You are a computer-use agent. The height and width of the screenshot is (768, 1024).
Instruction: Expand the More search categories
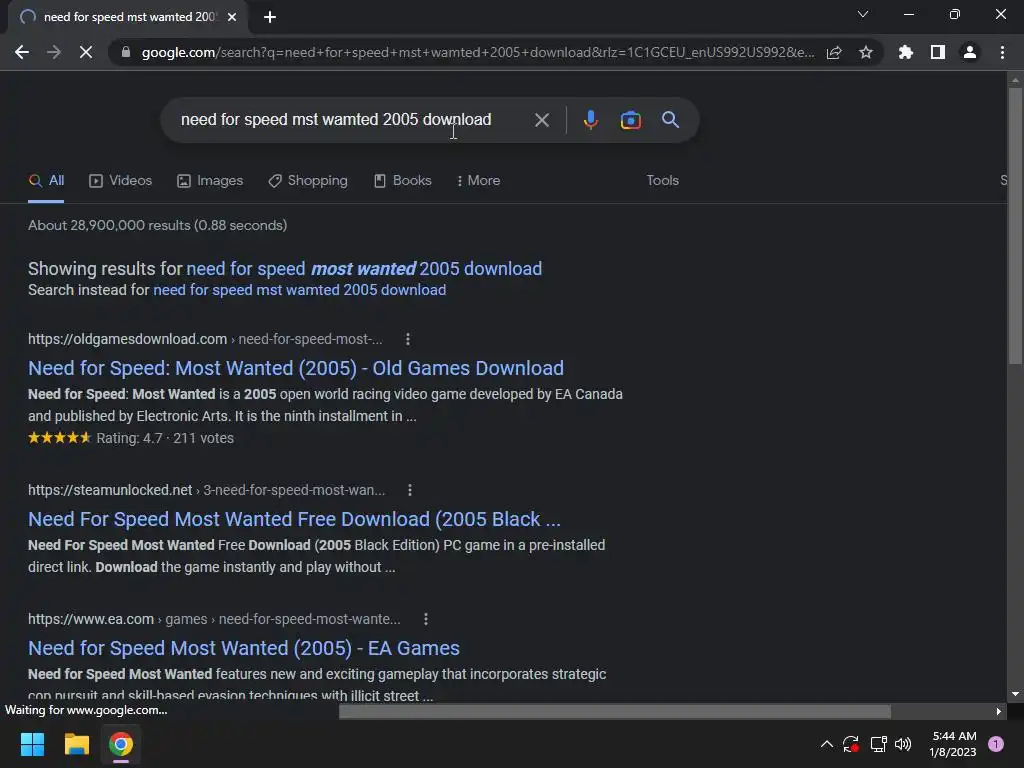coord(479,181)
